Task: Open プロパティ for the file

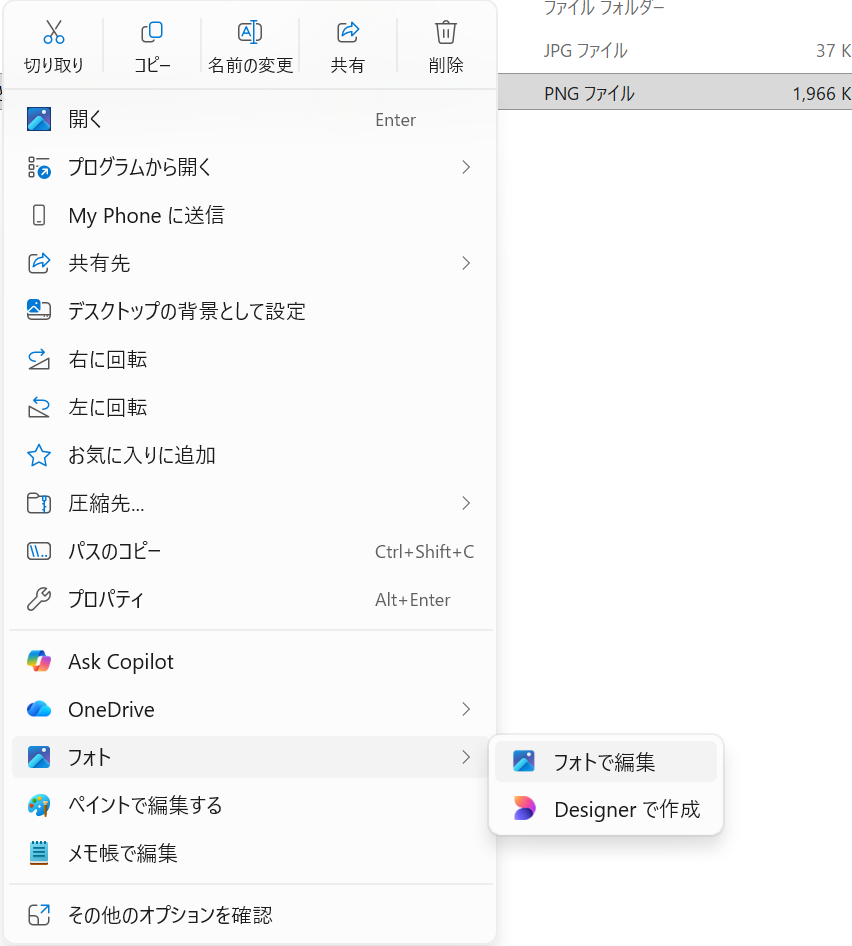Action: pos(106,600)
